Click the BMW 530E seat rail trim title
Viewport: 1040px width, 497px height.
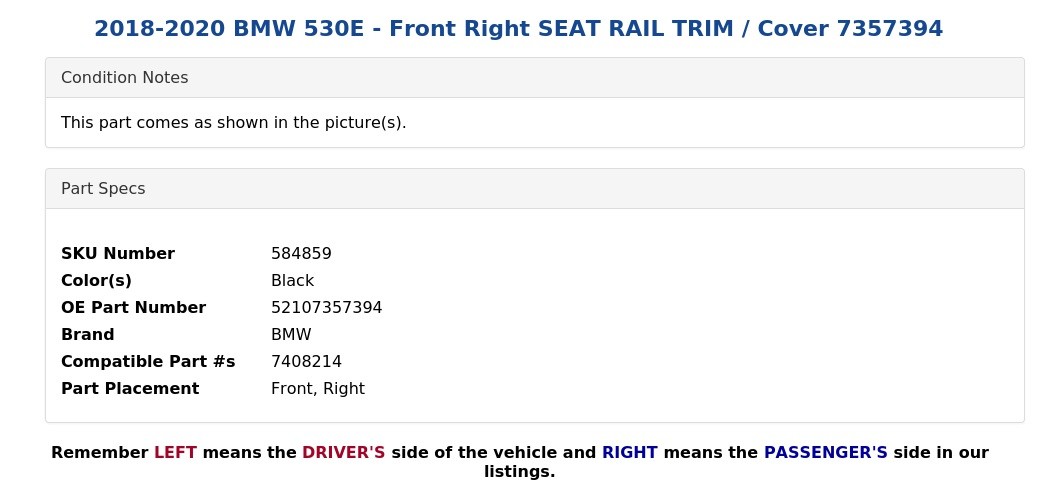(x=518, y=29)
